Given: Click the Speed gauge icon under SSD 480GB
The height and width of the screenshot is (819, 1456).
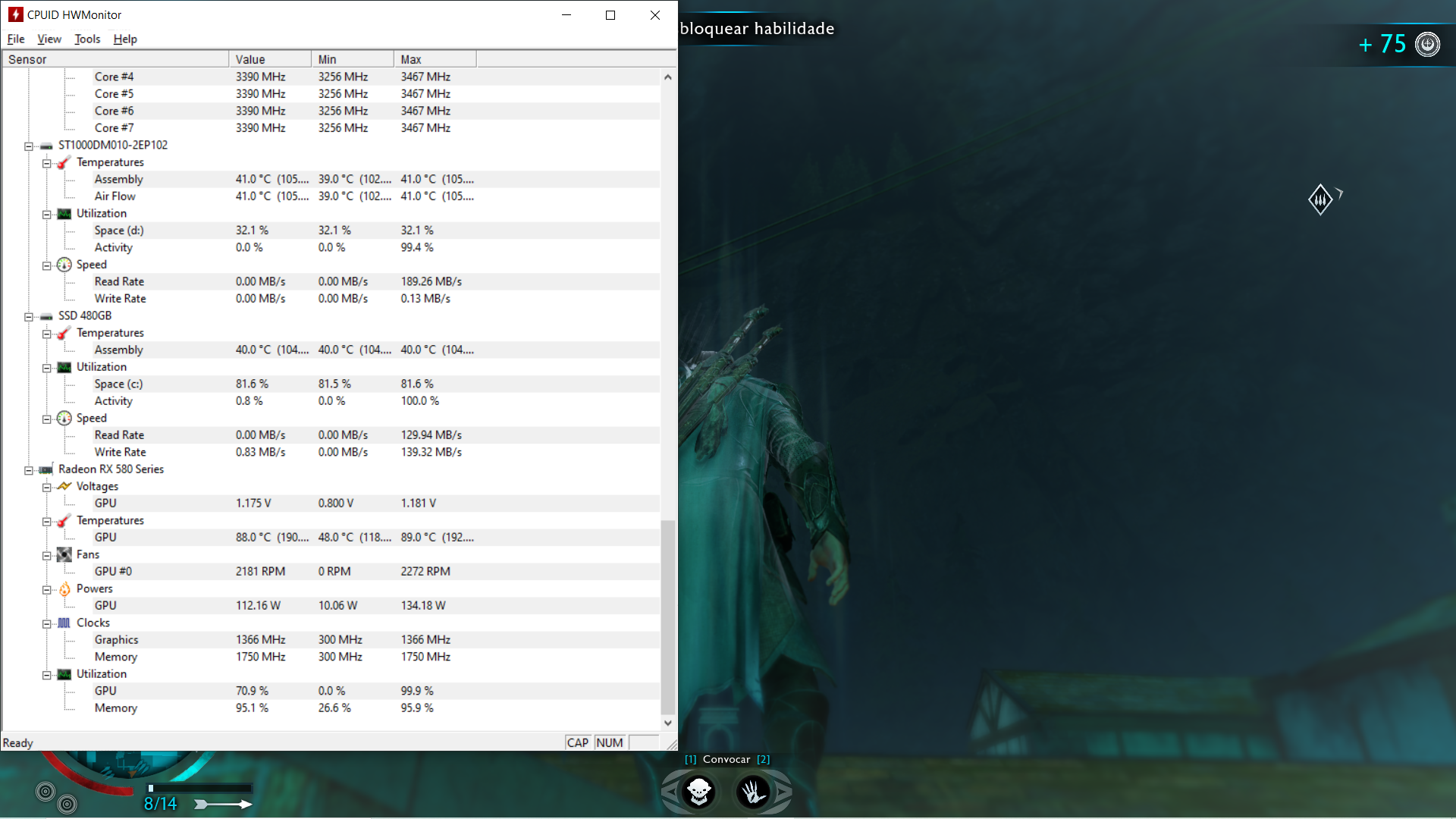Looking at the screenshot, I should (x=64, y=418).
